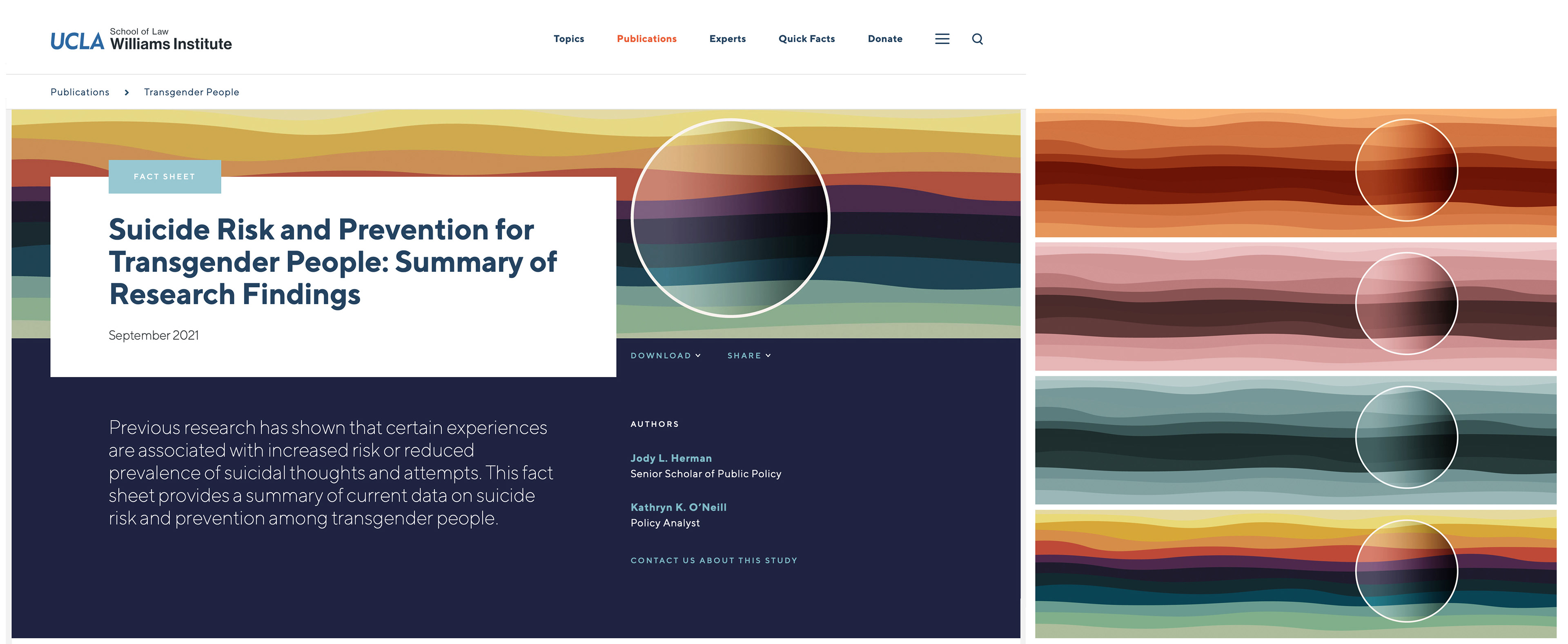Select the orange wave banner thumbnail

[x=1295, y=173]
